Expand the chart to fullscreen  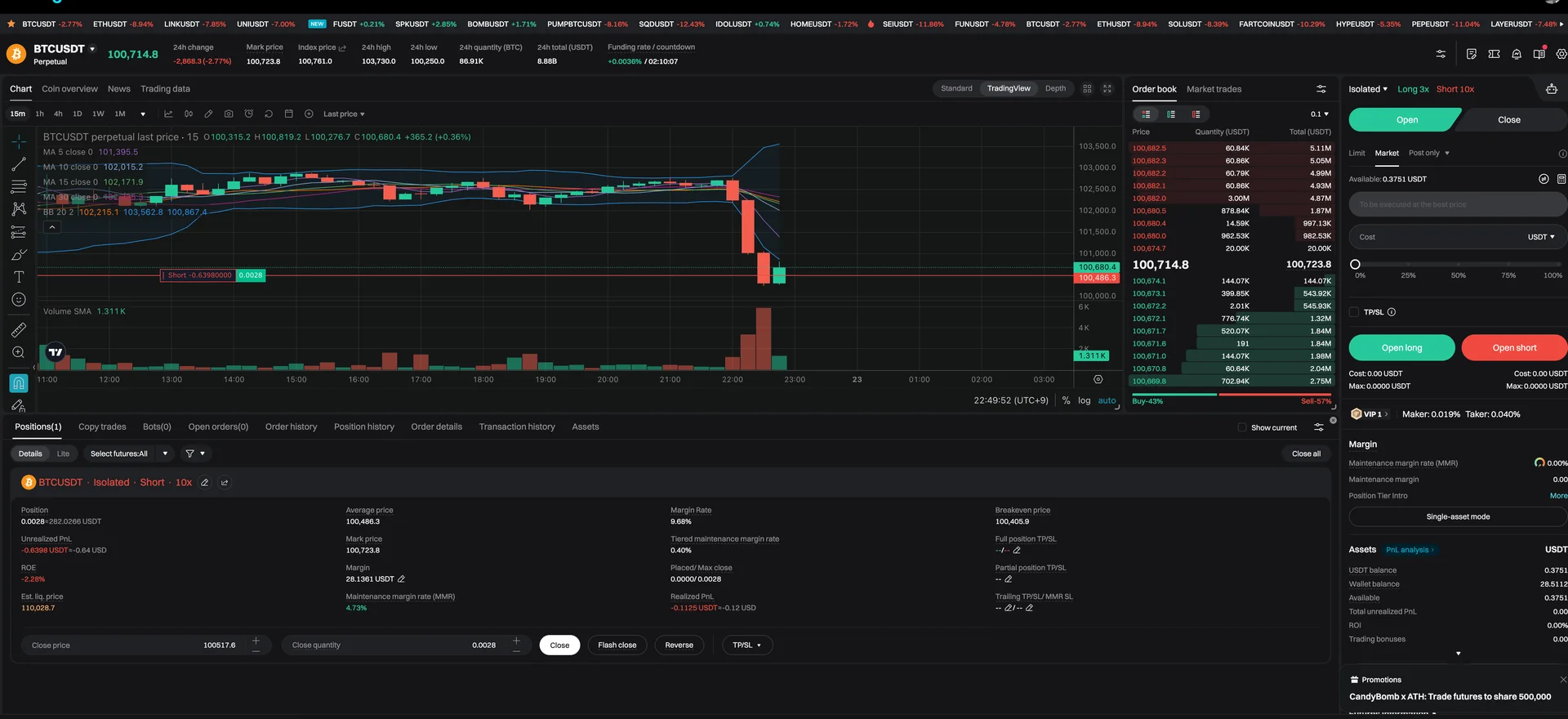pyautogui.click(x=1107, y=88)
